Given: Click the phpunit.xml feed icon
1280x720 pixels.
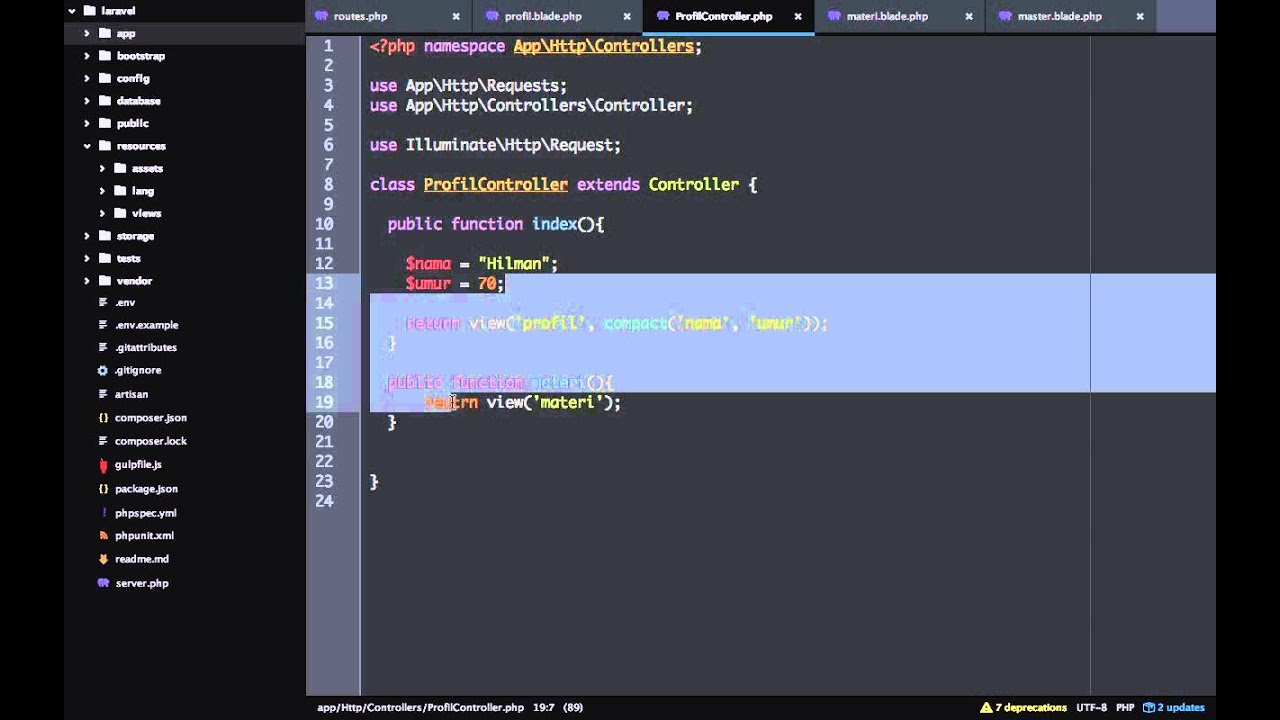Looking at the screenshot, I should click(x=103, y=536).
